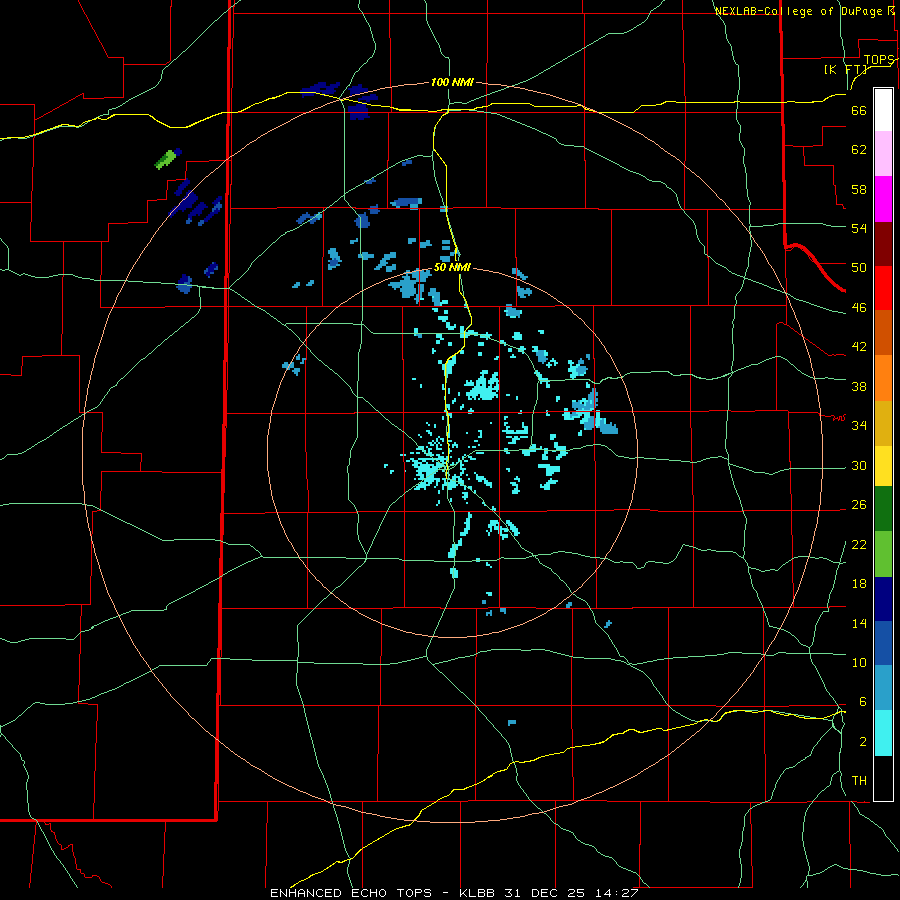900x900 pixels.
Task: Click the bright red legend swatch
Action: click(883, 288)
